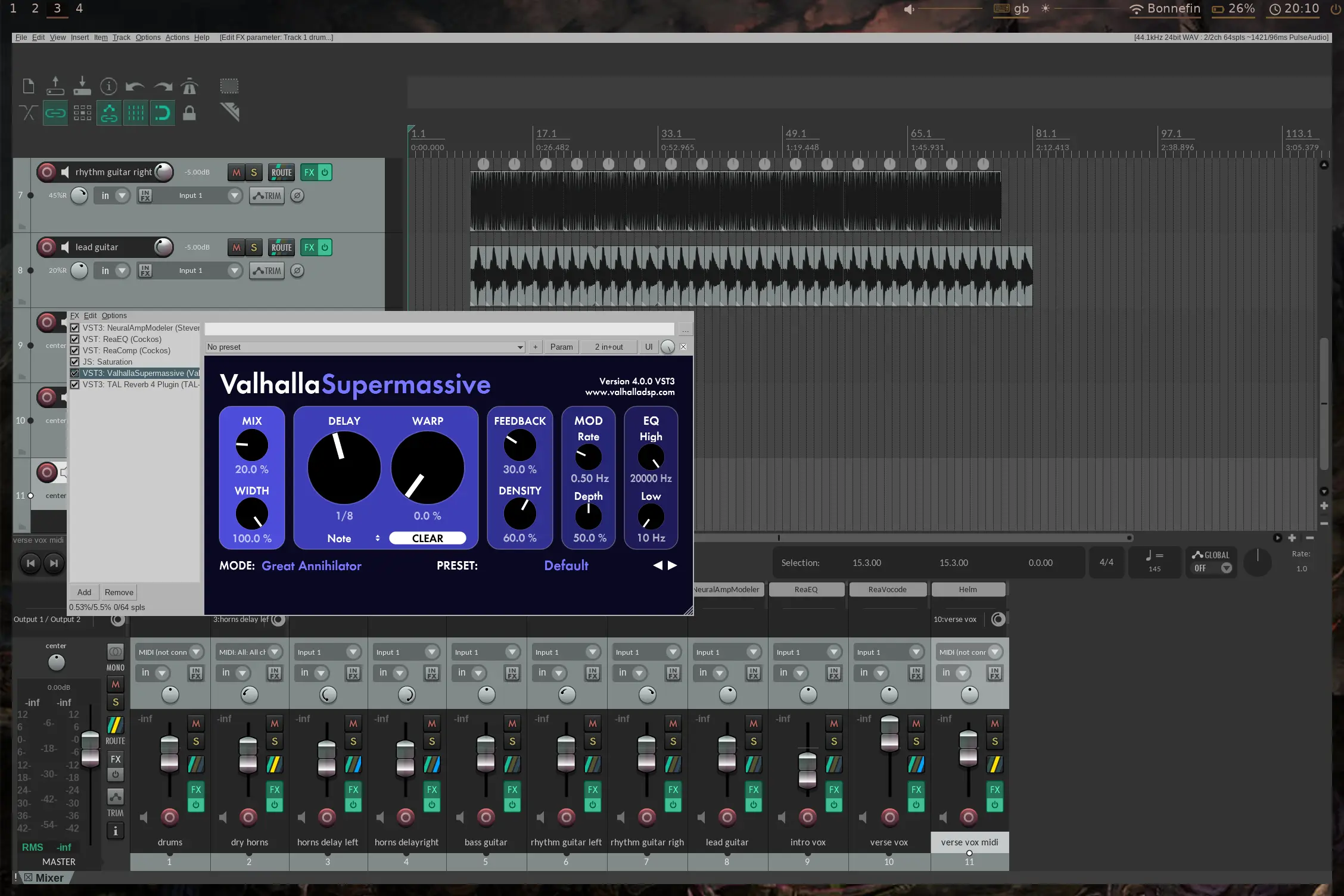Mute the drums channel in mixer
Viewport: 1344px width, 896px height.
coord(196,724)
